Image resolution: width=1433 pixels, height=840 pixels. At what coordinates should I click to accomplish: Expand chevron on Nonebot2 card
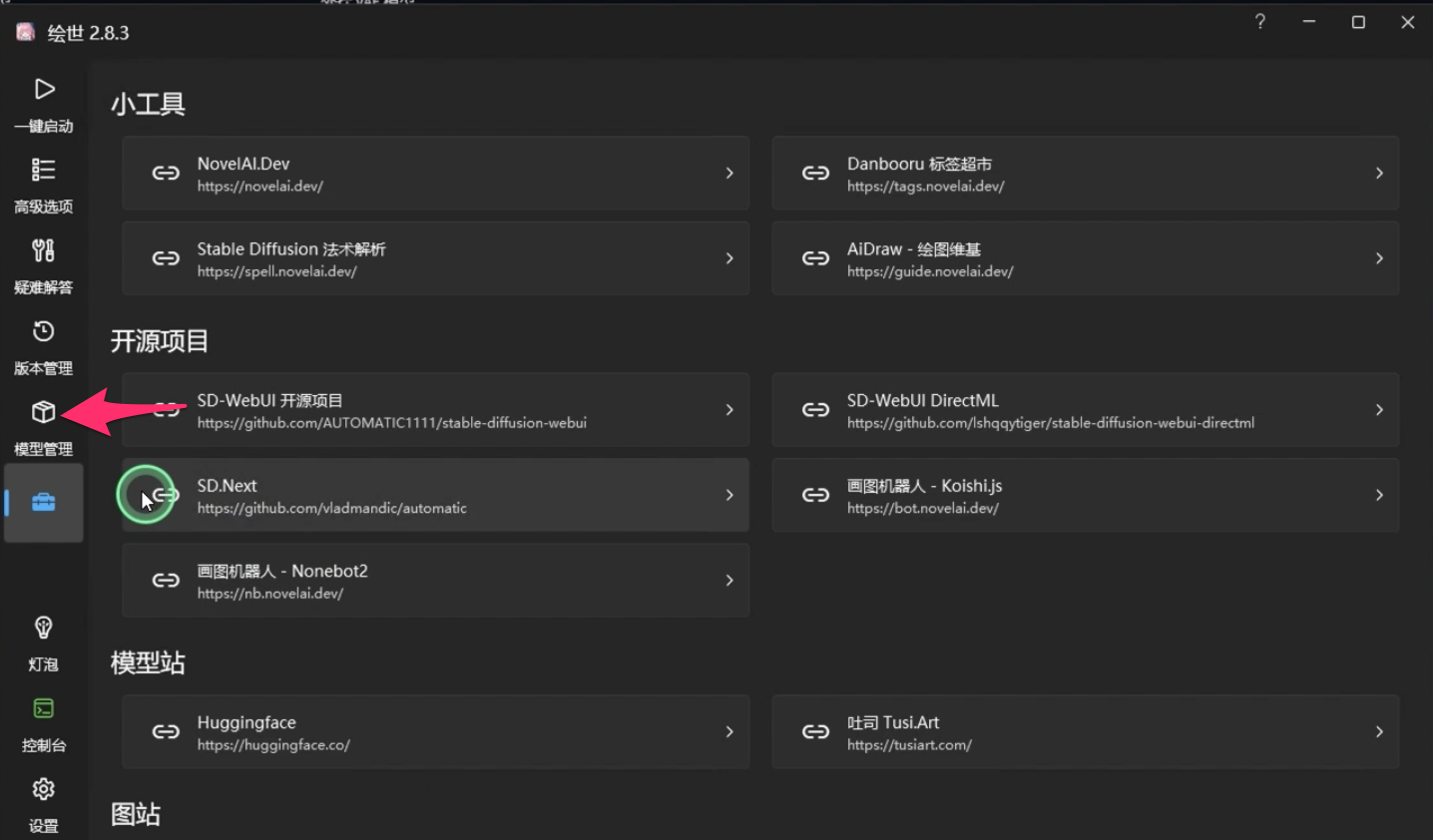(x=729, y=581)
